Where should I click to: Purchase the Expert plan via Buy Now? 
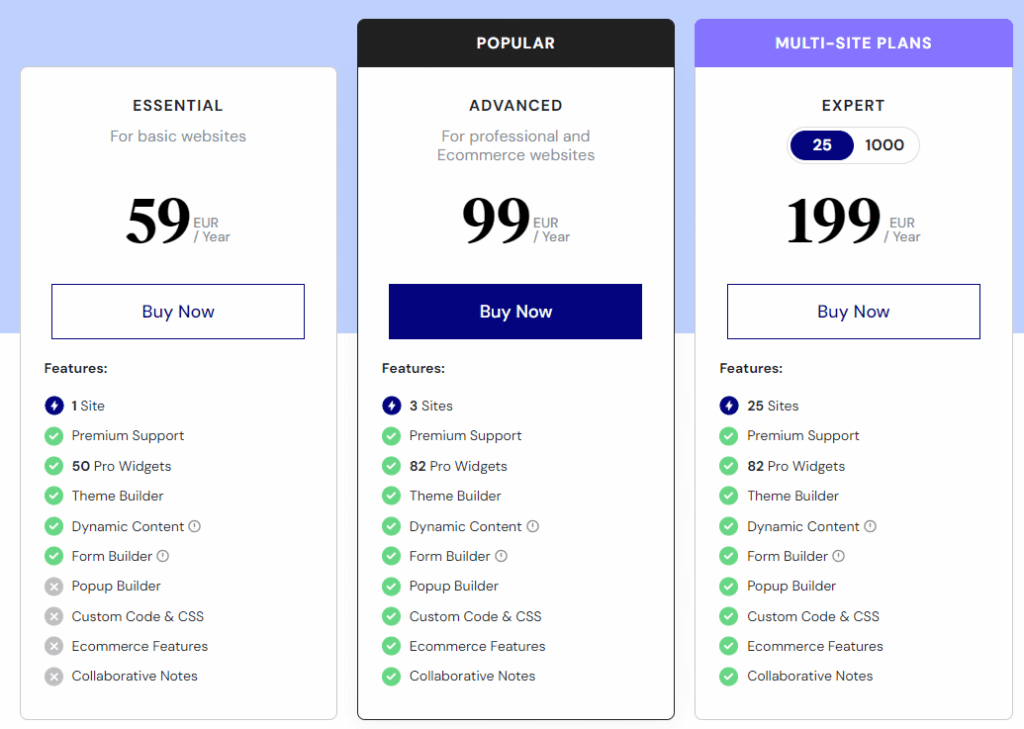coord(853,311)
